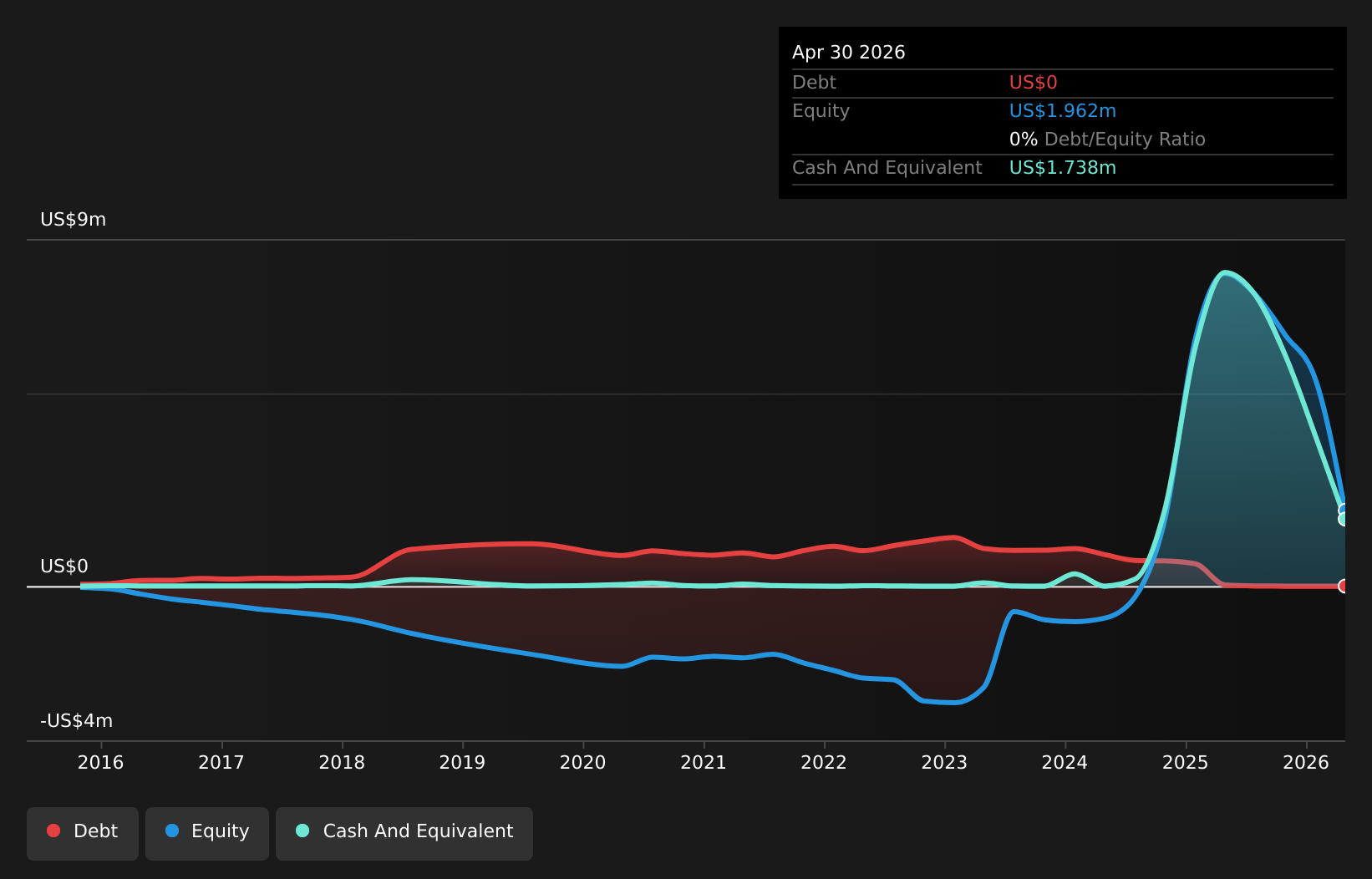The image size is (1372, 879).
Task: Click the 2019 x-axis label
Action: (x=462, y=762)
